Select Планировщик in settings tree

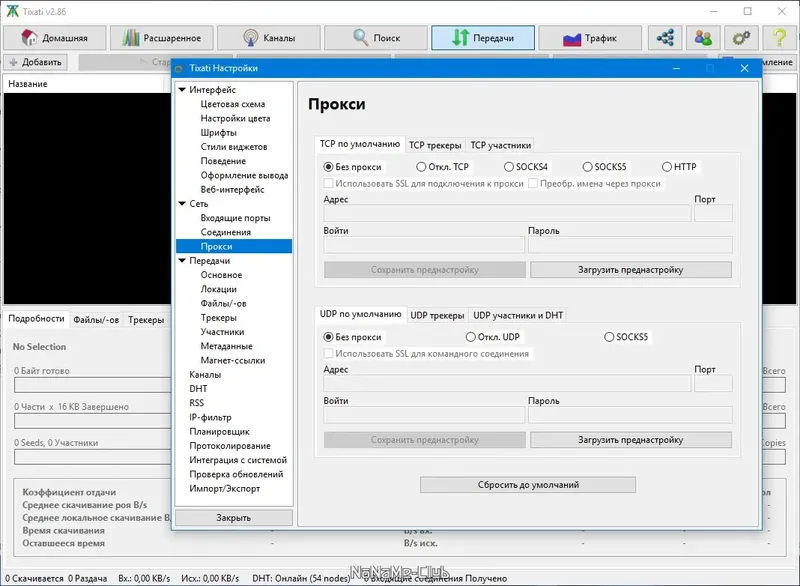[219, 432]
